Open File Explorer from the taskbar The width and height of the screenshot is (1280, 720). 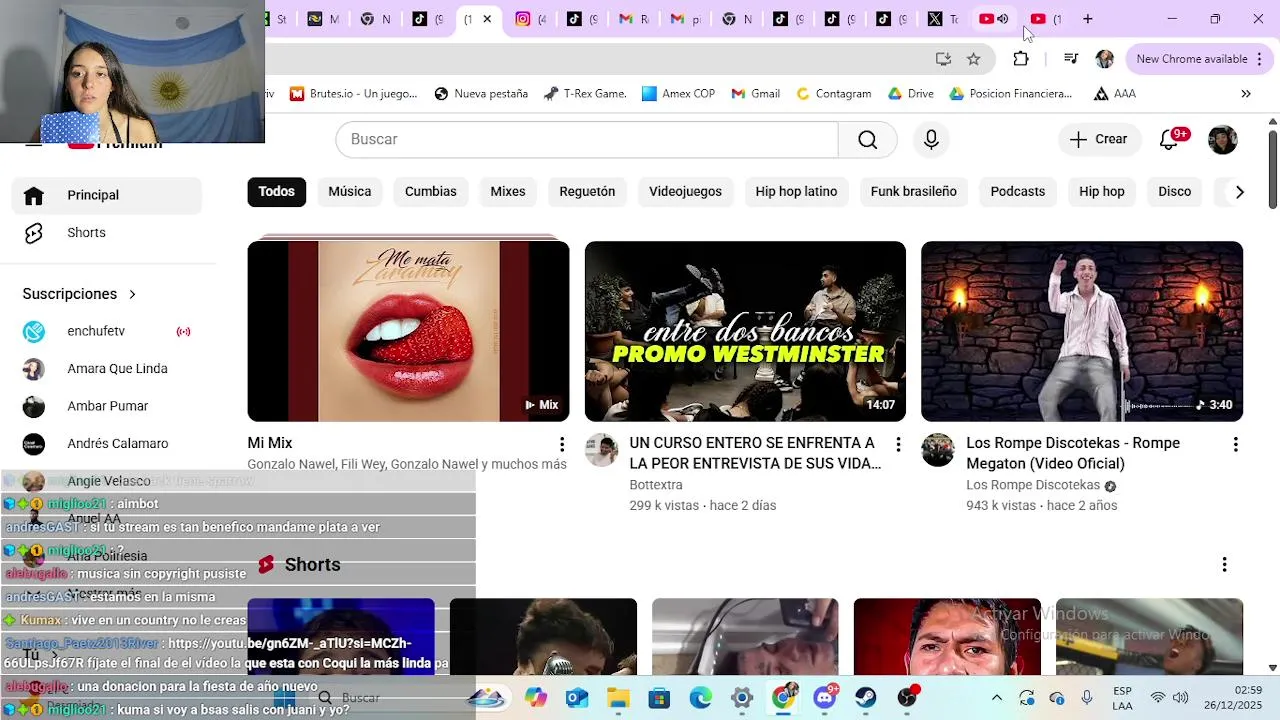618,698
